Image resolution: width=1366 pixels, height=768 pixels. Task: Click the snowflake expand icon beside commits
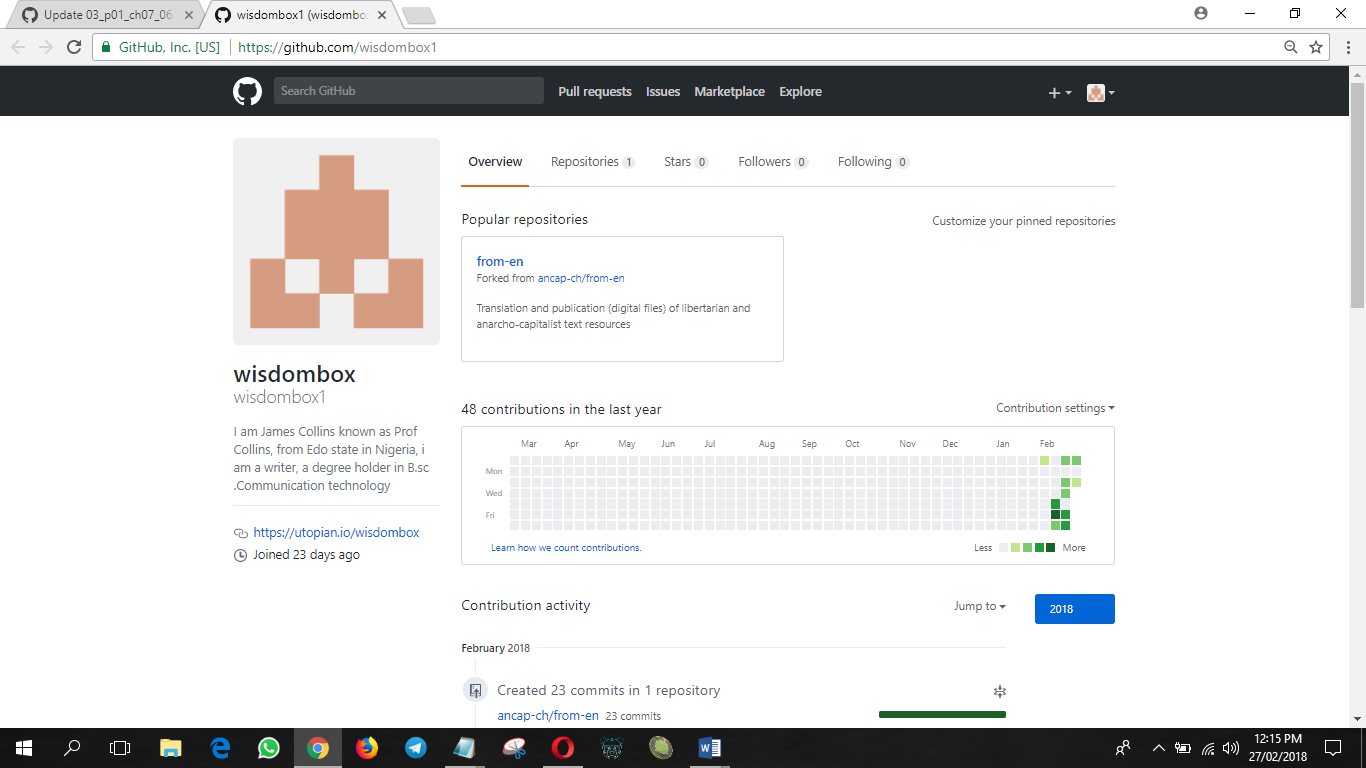(999, 691)
